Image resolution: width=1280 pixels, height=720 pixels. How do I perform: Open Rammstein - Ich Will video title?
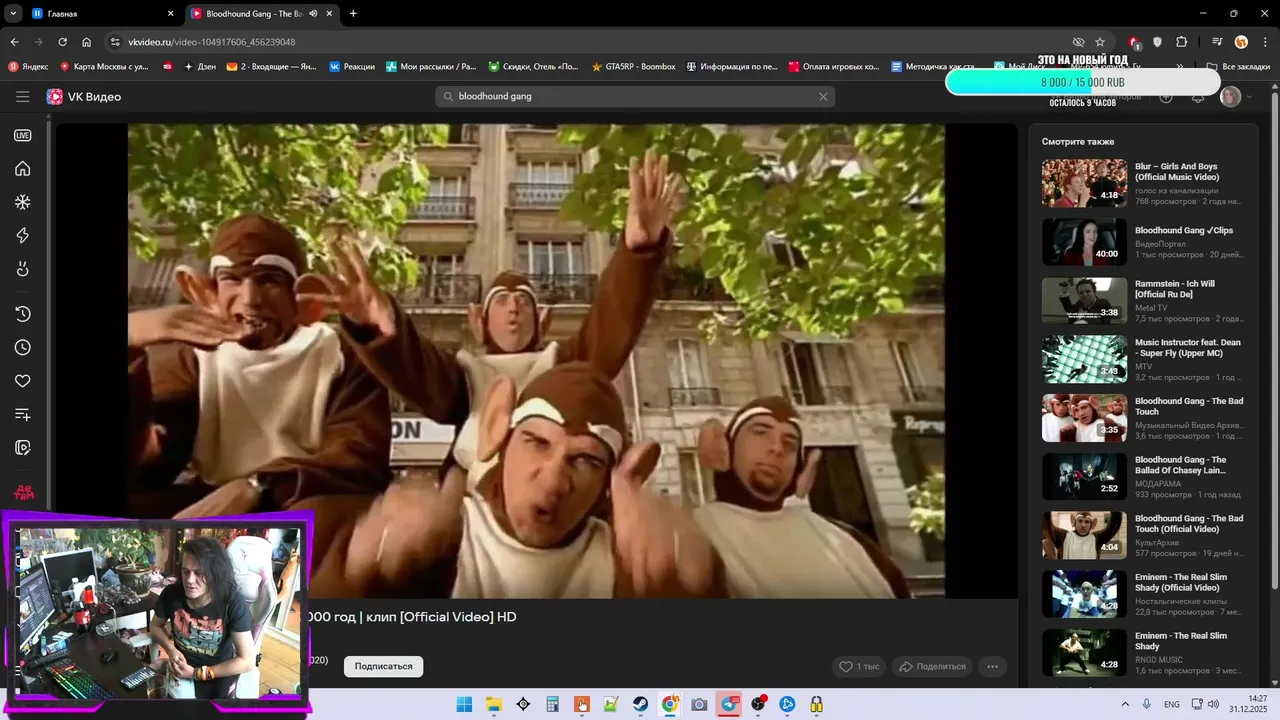point(1175,289)
